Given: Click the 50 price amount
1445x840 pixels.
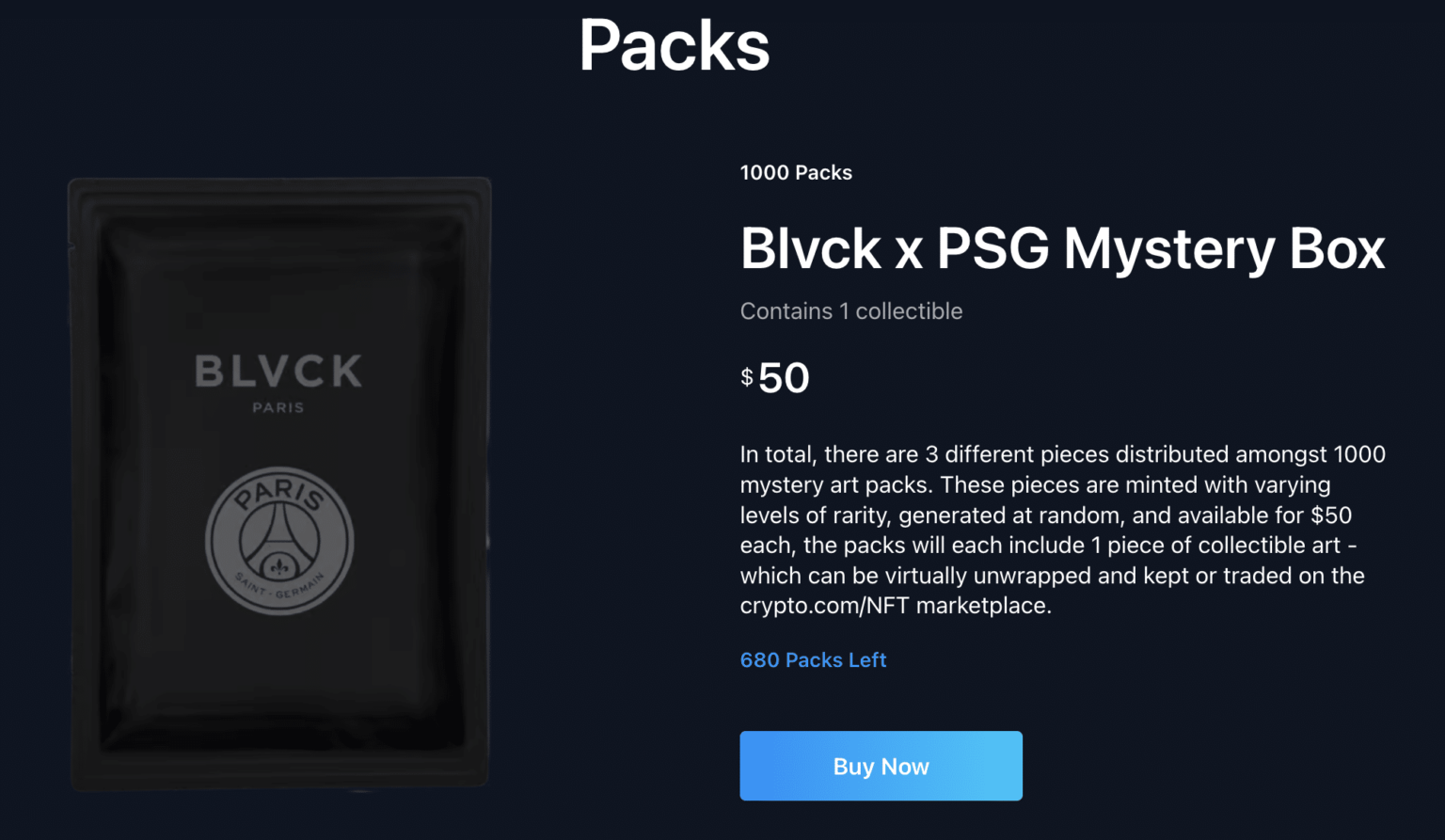Looking at the screenshot, I should (784, 378).
